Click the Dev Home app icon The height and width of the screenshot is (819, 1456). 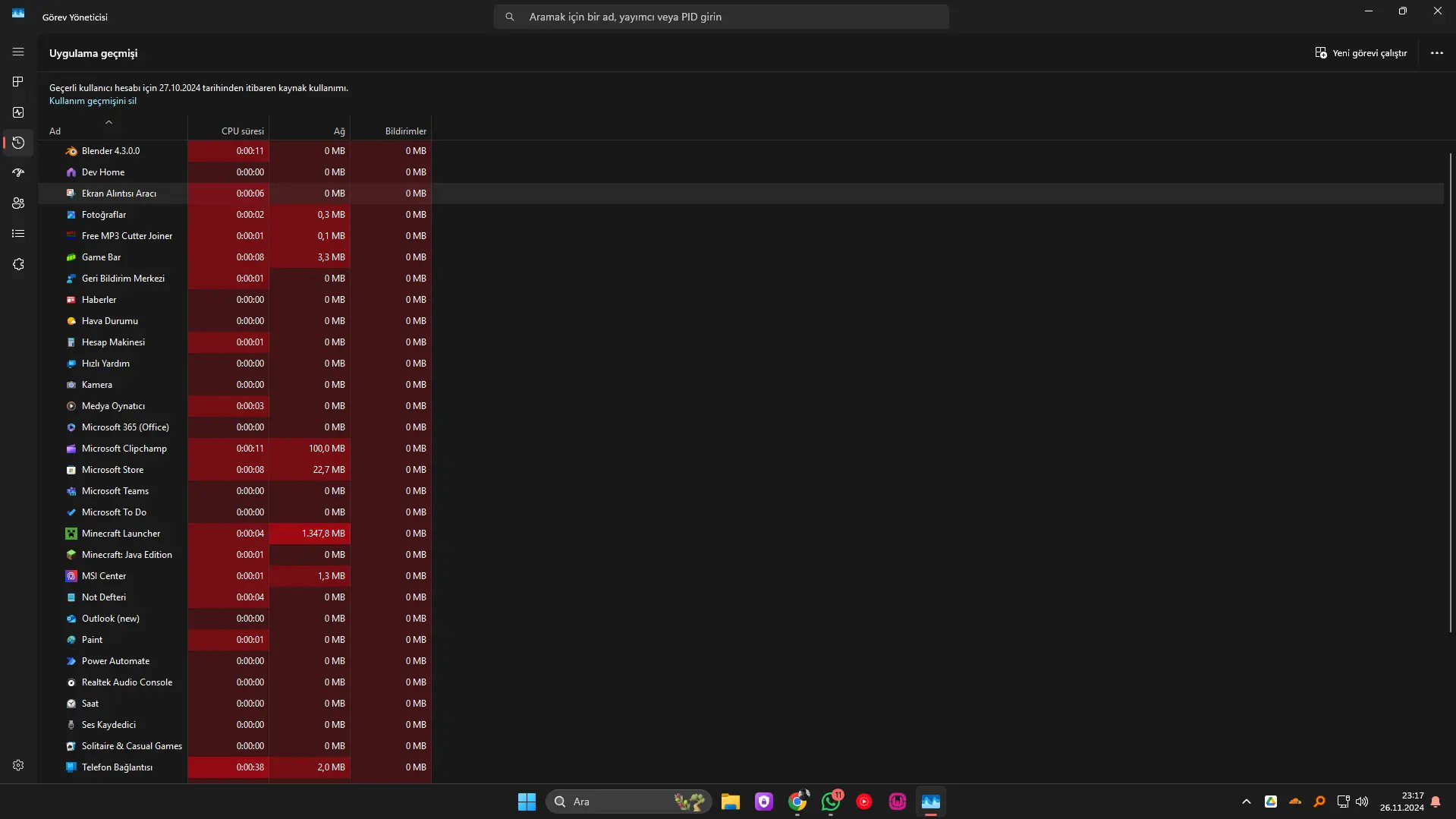tap(71, 172)
